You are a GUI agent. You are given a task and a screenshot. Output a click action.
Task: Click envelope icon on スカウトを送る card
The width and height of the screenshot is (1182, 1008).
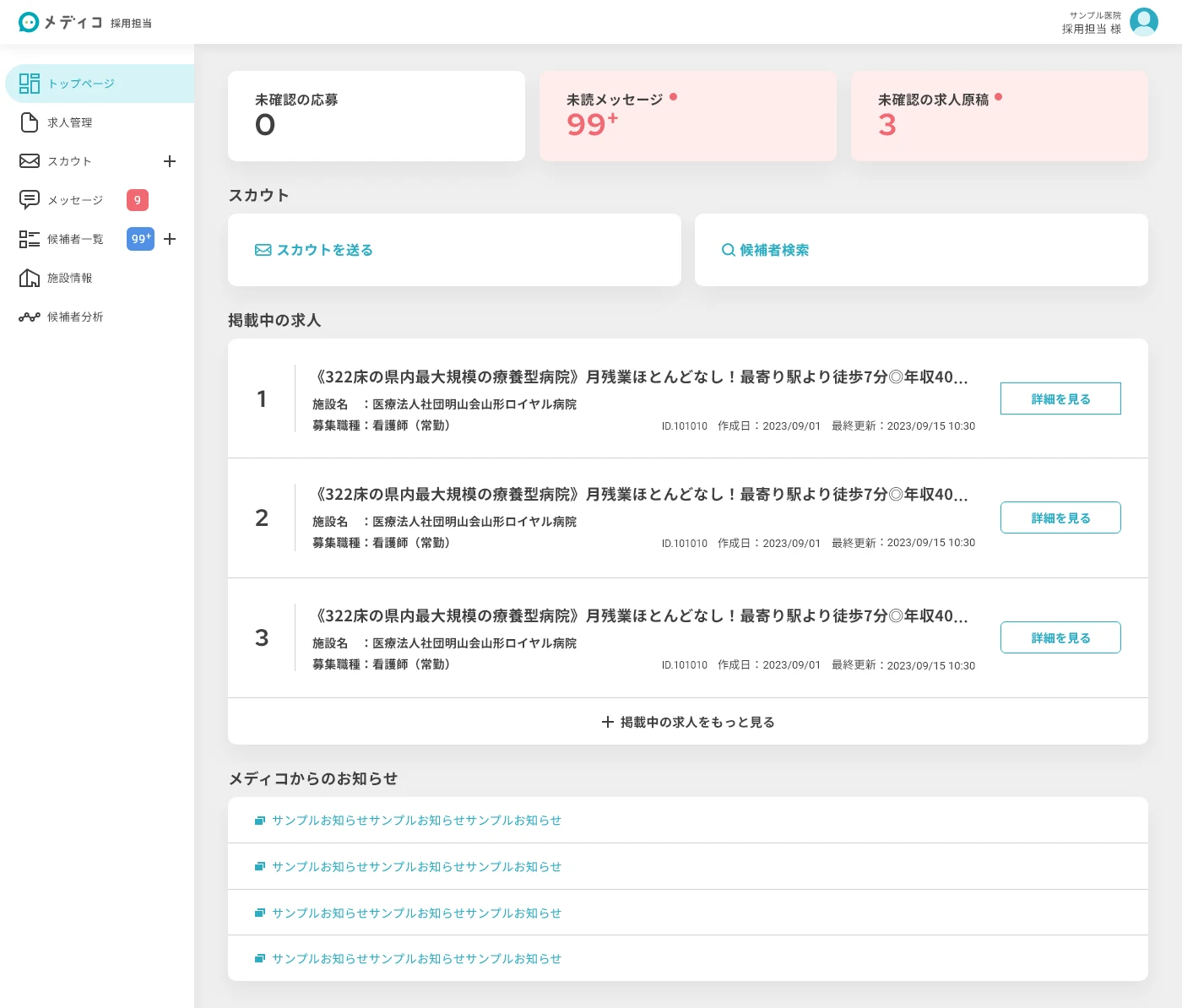point(263,250)
